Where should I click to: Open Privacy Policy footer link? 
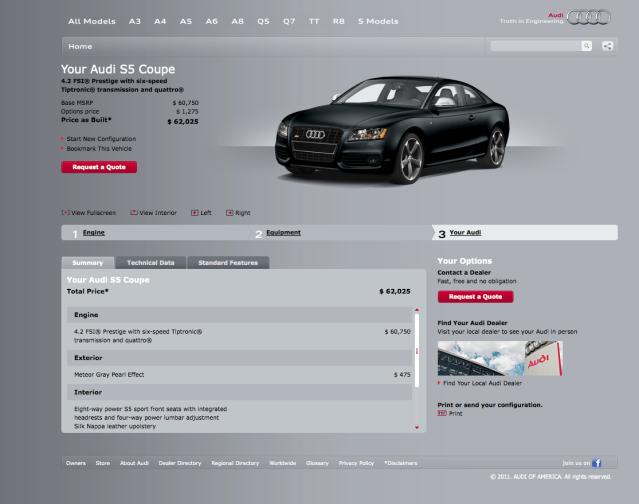356,463
